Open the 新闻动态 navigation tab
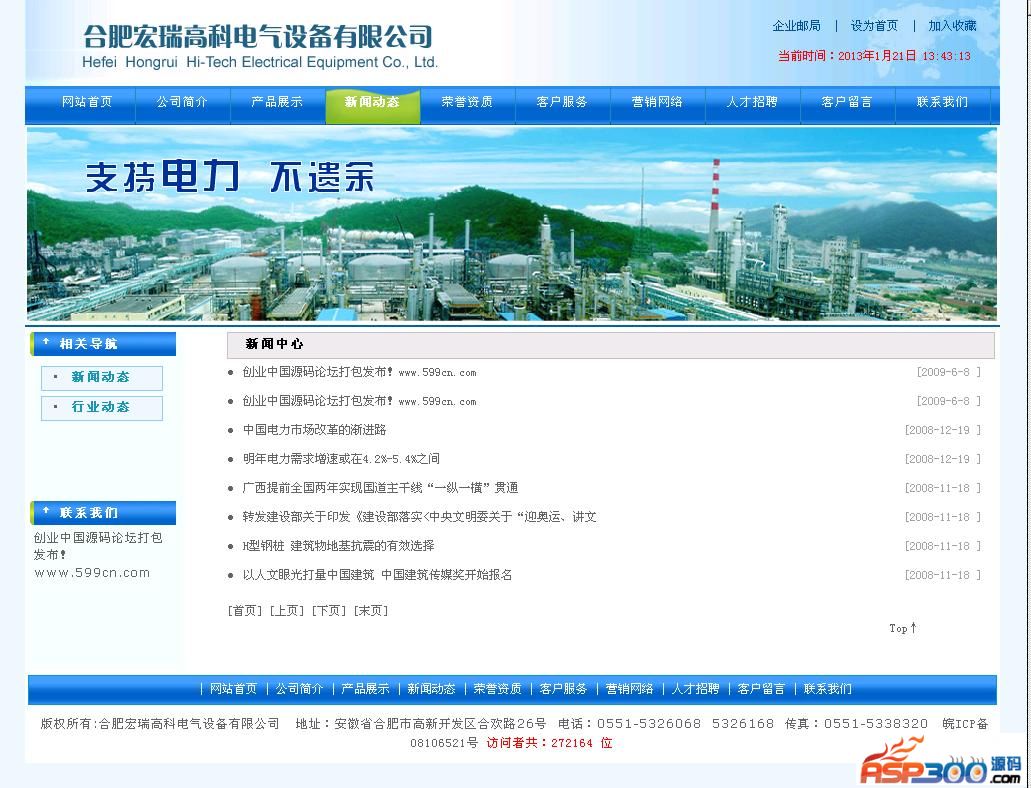The height and width of the screenshot is (788, 1031). point(372,103)
